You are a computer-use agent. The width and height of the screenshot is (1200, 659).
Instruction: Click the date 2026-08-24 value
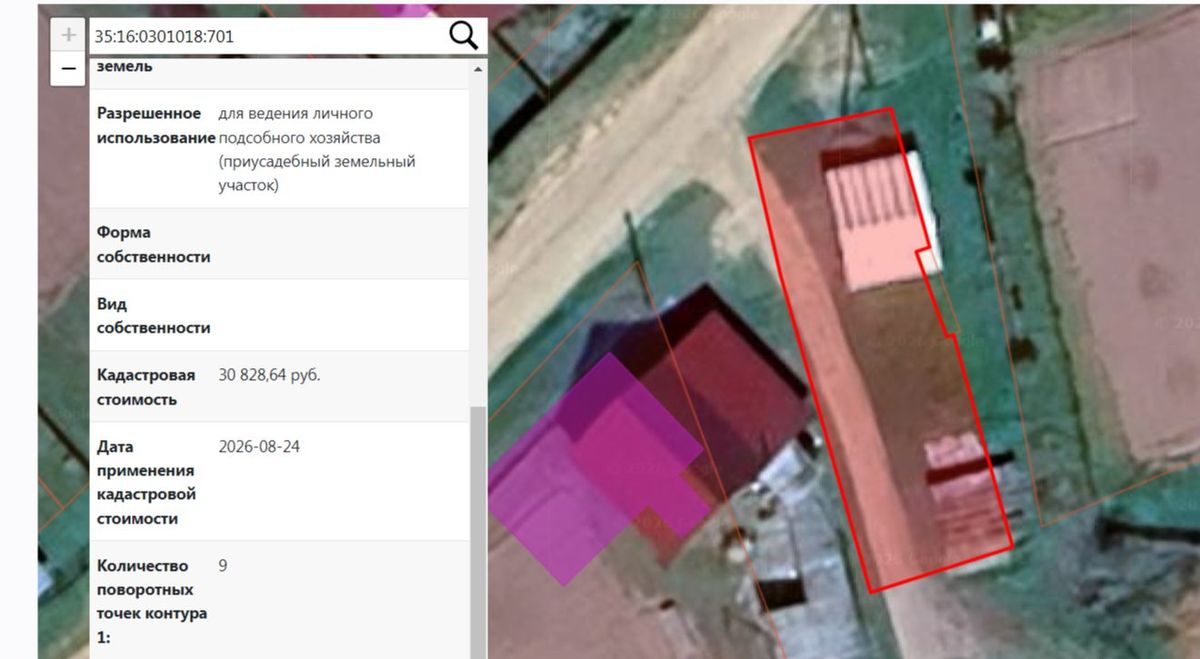[x=259, y=447]
